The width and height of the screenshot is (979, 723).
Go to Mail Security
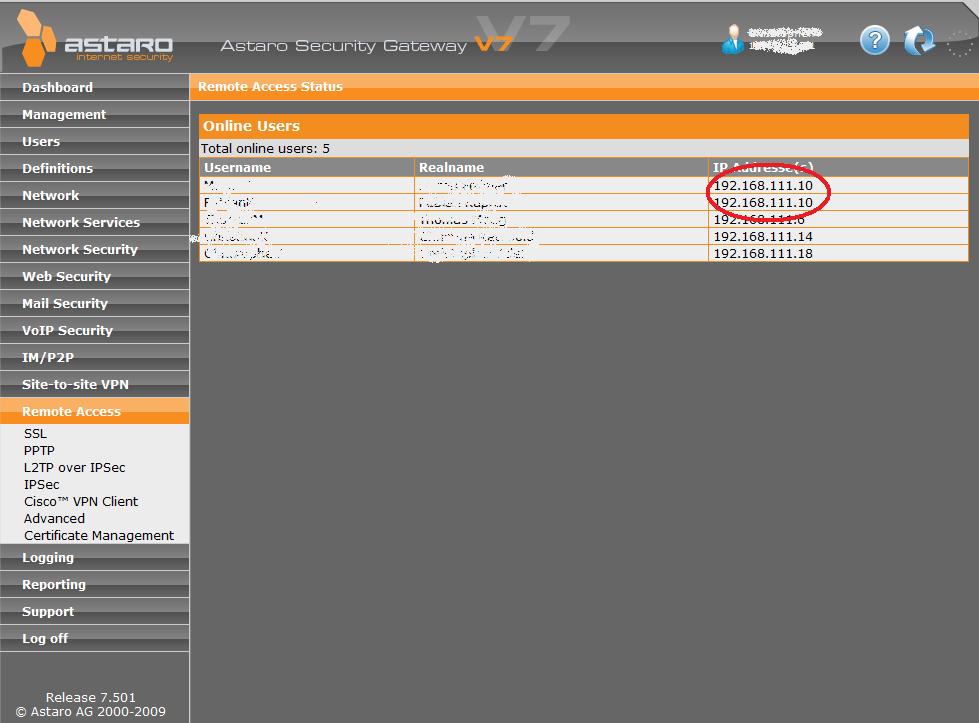(x=94, y=303)
